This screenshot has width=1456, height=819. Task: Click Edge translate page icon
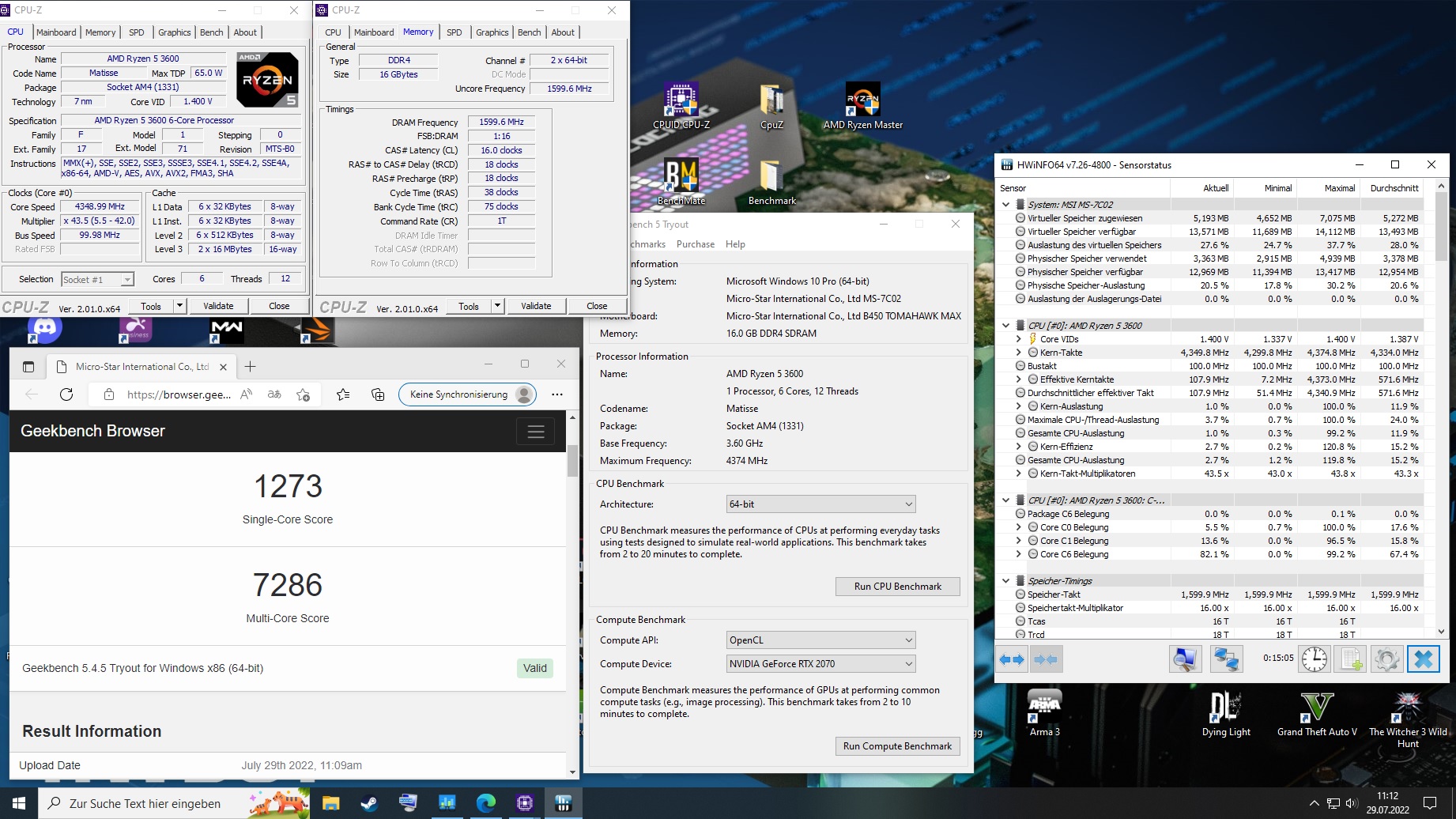click(274, 394)
